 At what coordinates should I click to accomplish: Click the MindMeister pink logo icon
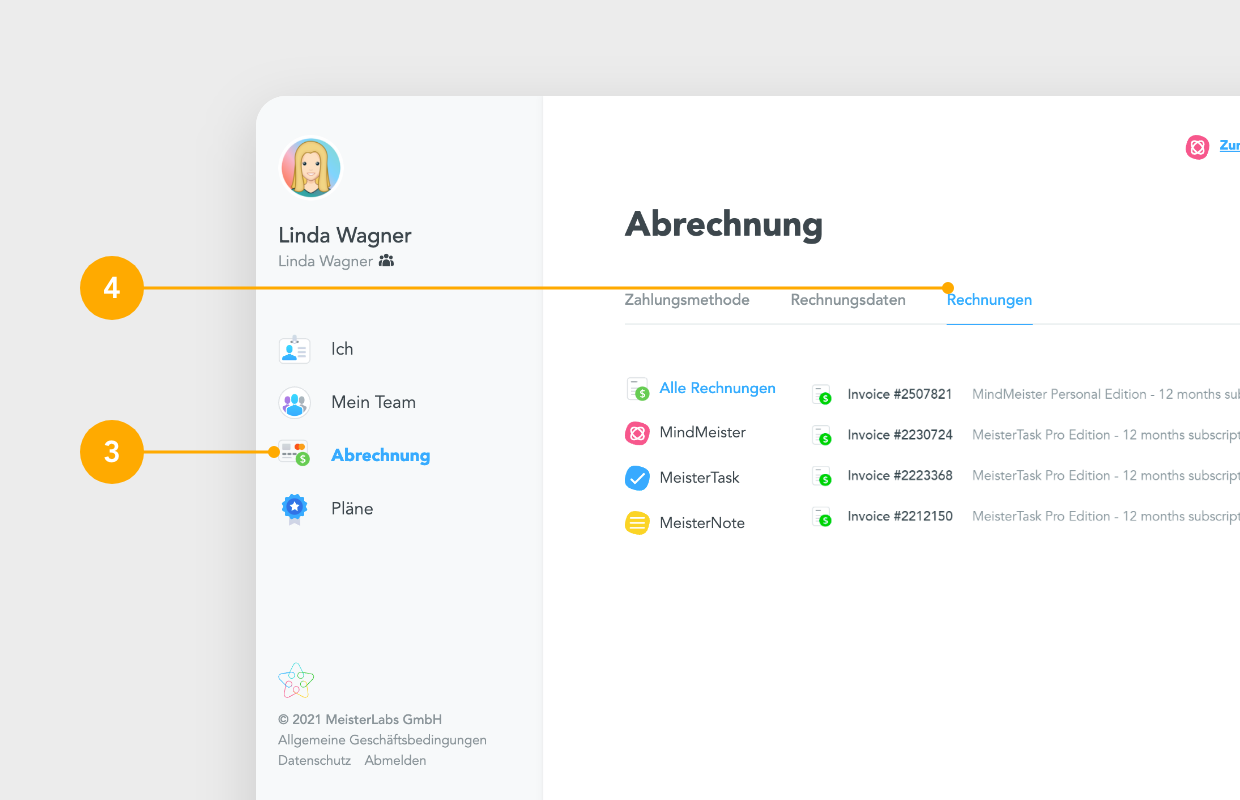tap(637, 433)
